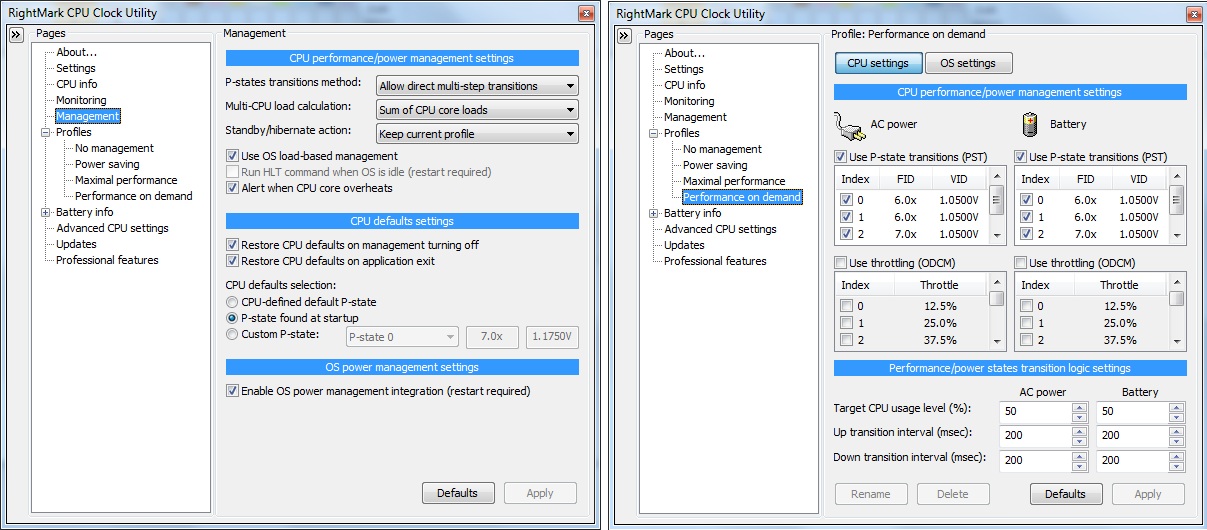Enable Battery Use throttling (ODCM)
Viewport: 1207px width, 530px height.
coord(1021,263)
